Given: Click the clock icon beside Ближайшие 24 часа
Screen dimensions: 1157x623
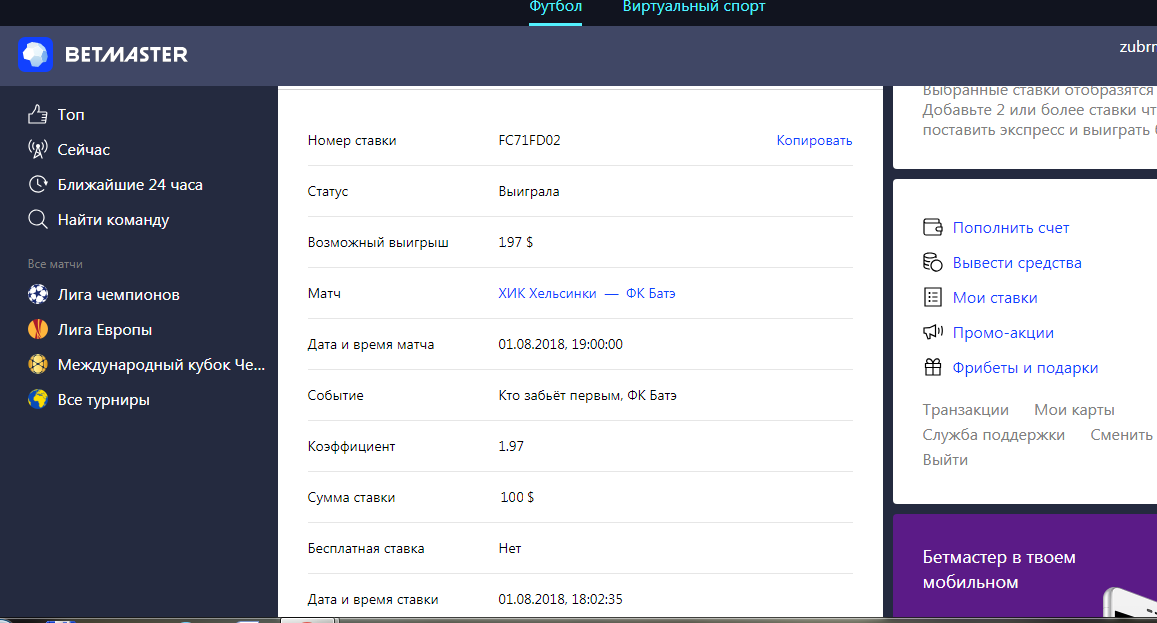Looking at the screenshot, I should pyautogui.click(x=38, y=184).
